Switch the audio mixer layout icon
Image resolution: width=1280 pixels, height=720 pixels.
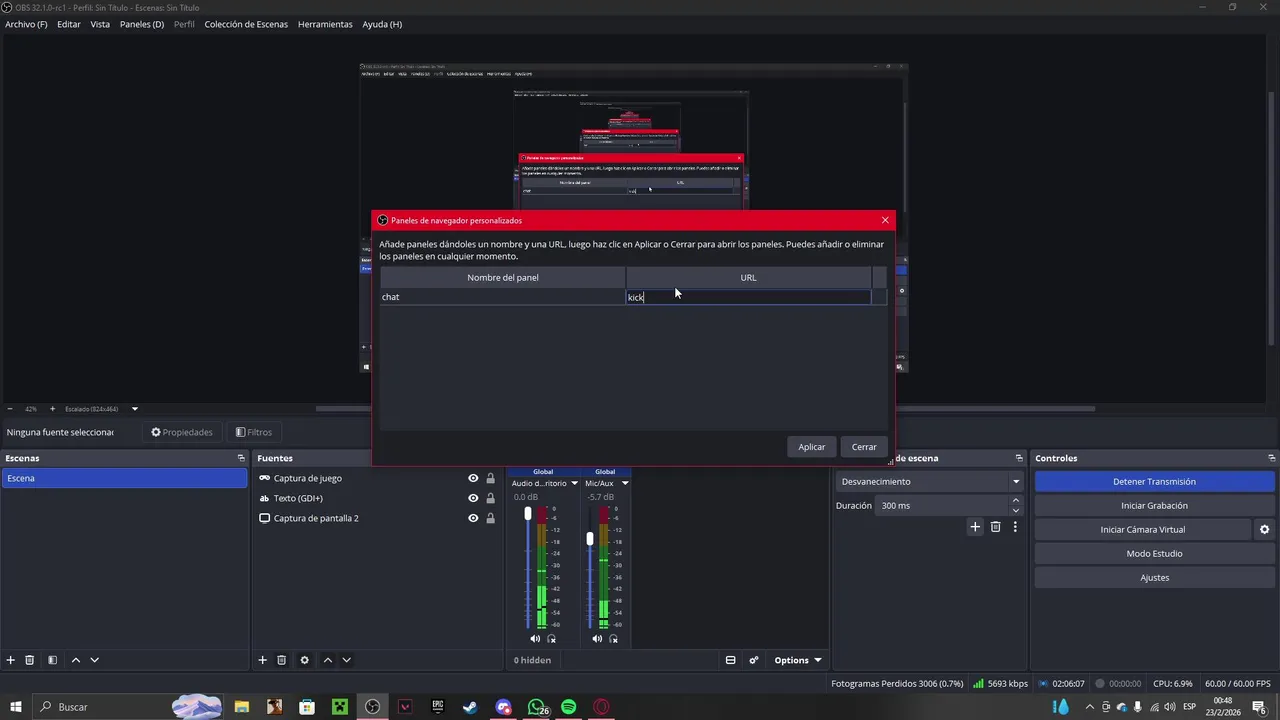tap(731, 660)
